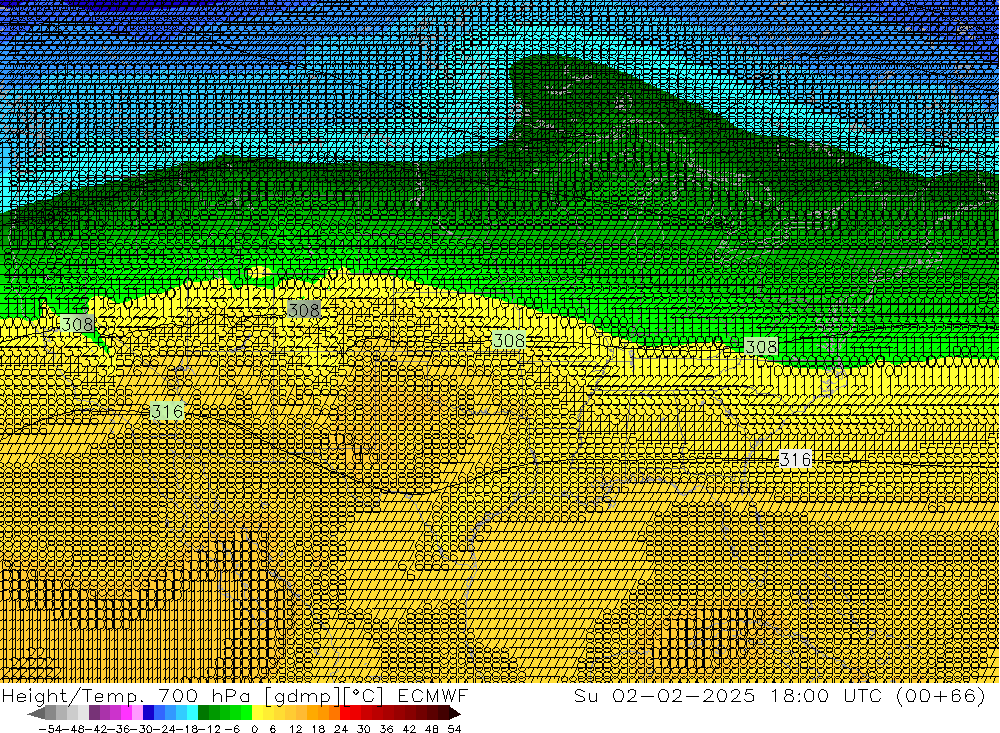Click the dark right arrow of color scale
This screenshot has width=1000, height=733.
tap(455, 713)
